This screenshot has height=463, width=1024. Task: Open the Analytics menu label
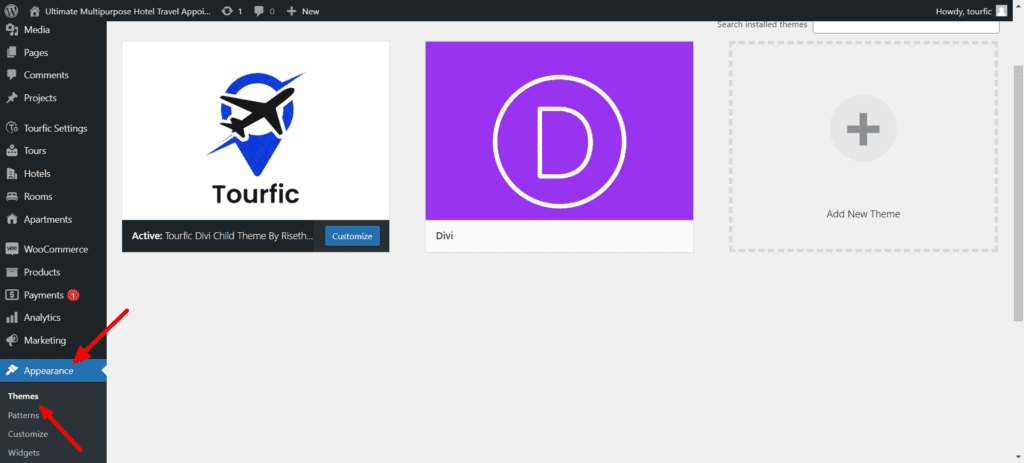click(42, 317)
